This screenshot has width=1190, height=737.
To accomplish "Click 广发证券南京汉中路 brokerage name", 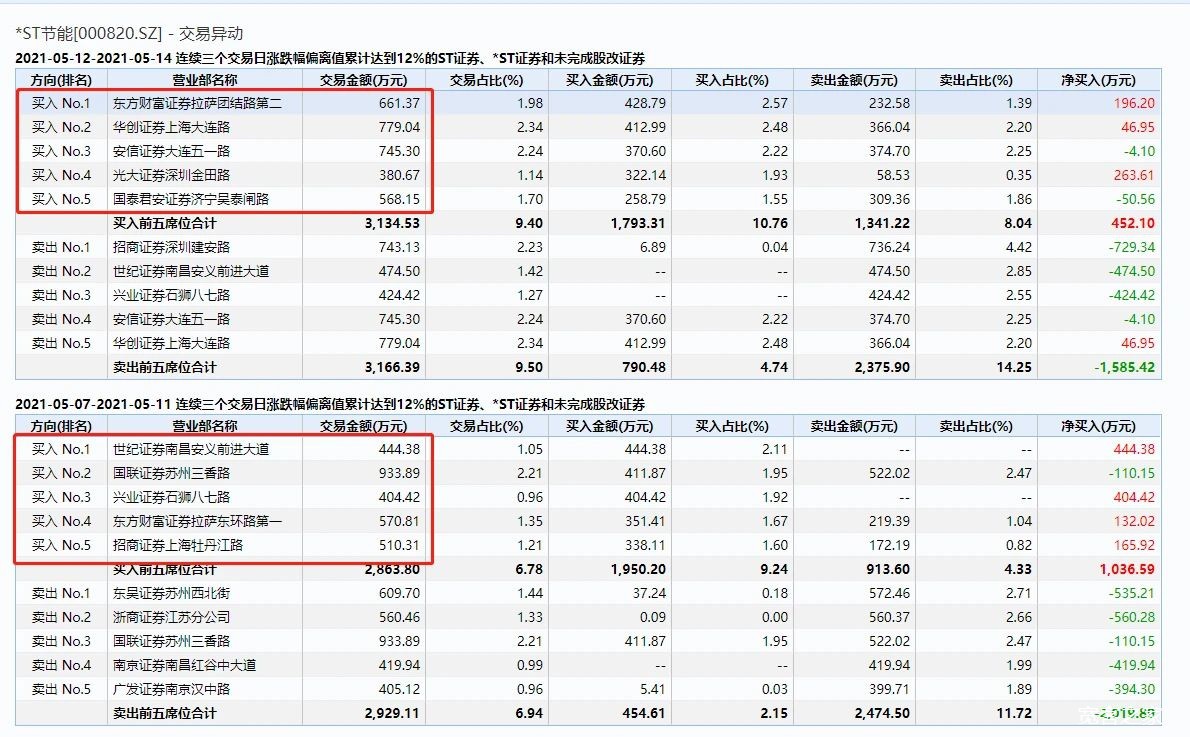I will [173, 689].
